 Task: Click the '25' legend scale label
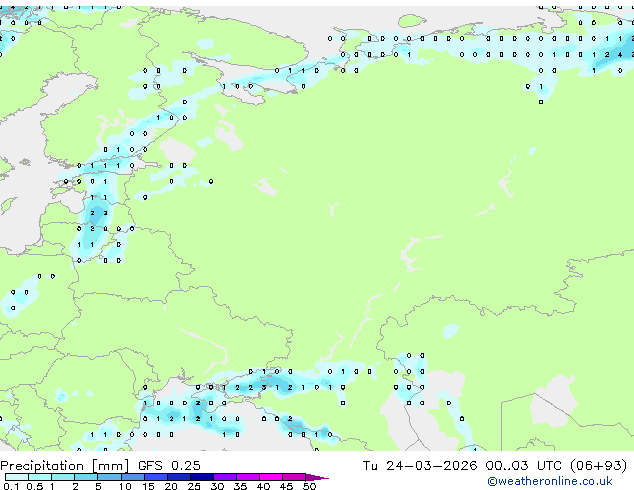[194, 486]
